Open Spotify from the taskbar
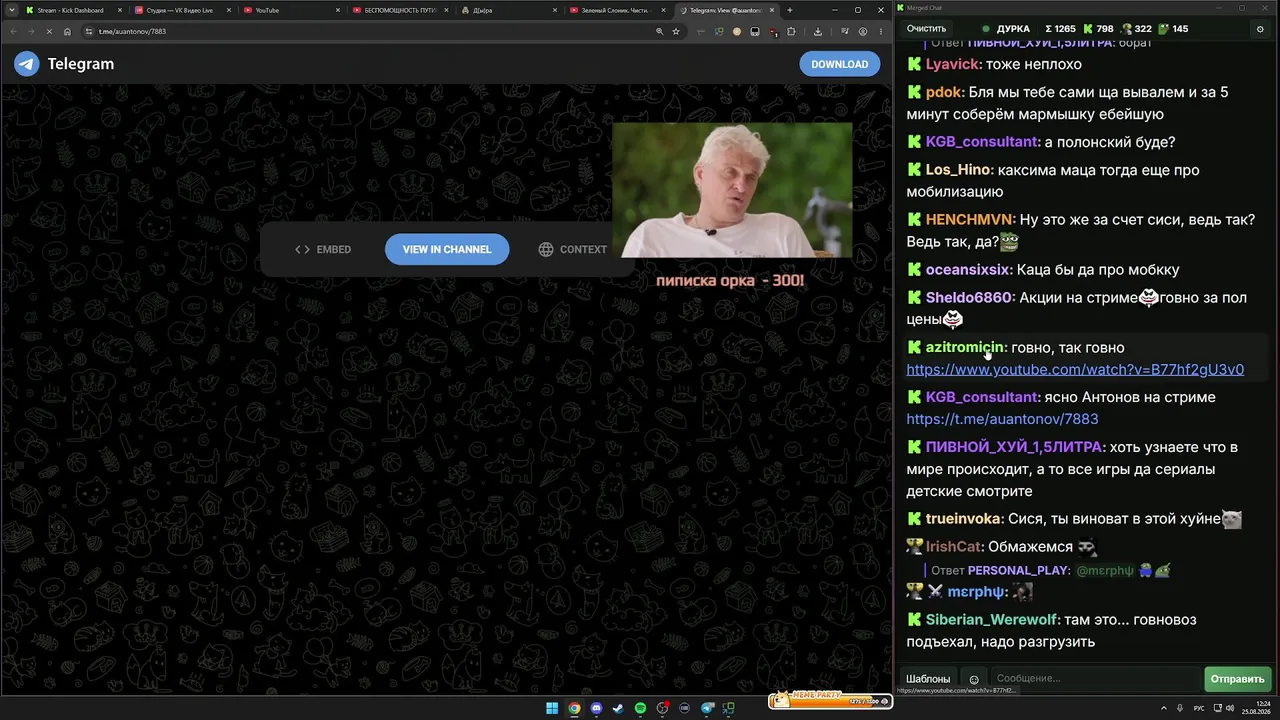 coord(640,708)
